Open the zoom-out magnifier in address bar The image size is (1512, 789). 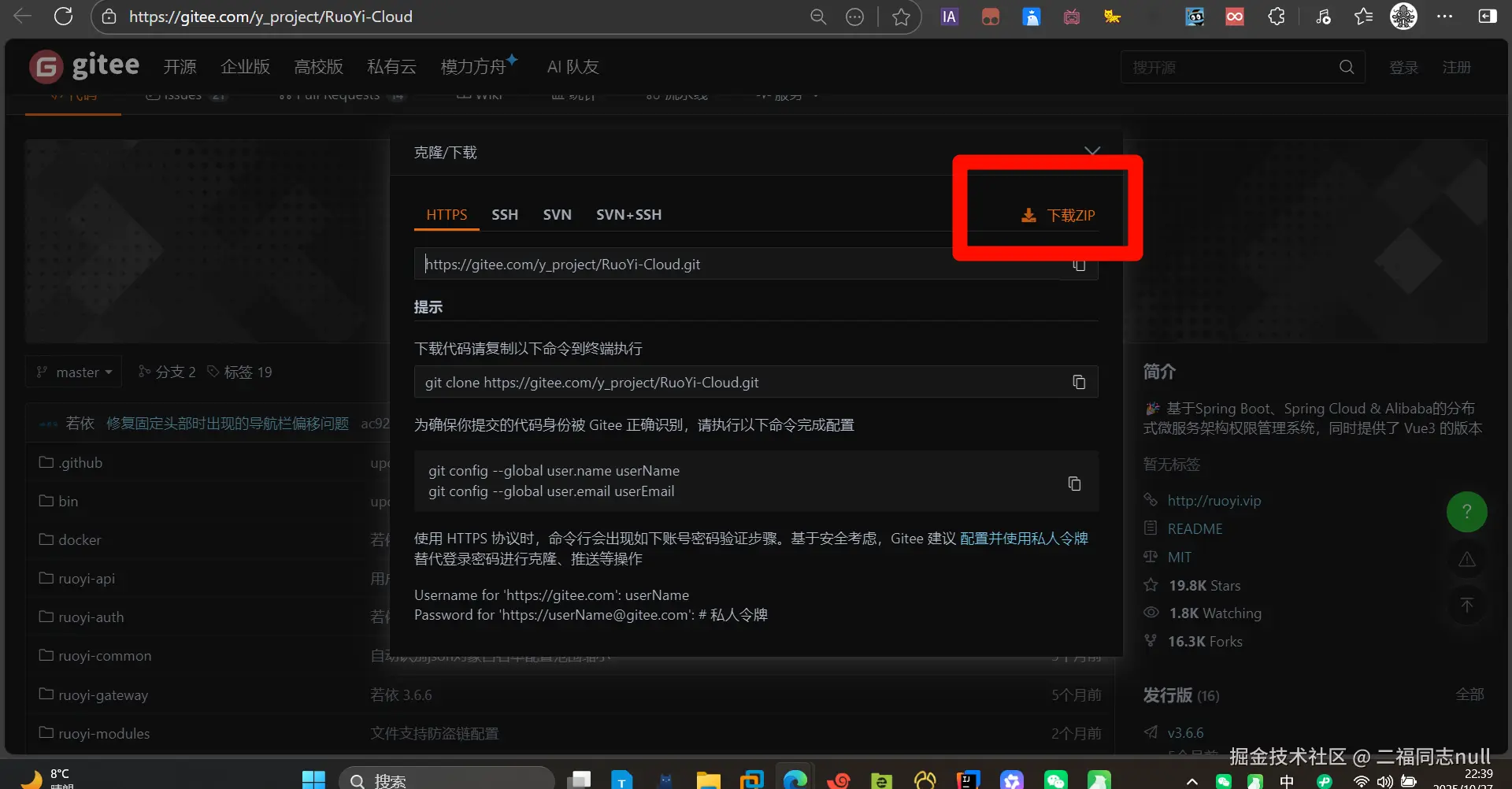(x=818, y=17)
